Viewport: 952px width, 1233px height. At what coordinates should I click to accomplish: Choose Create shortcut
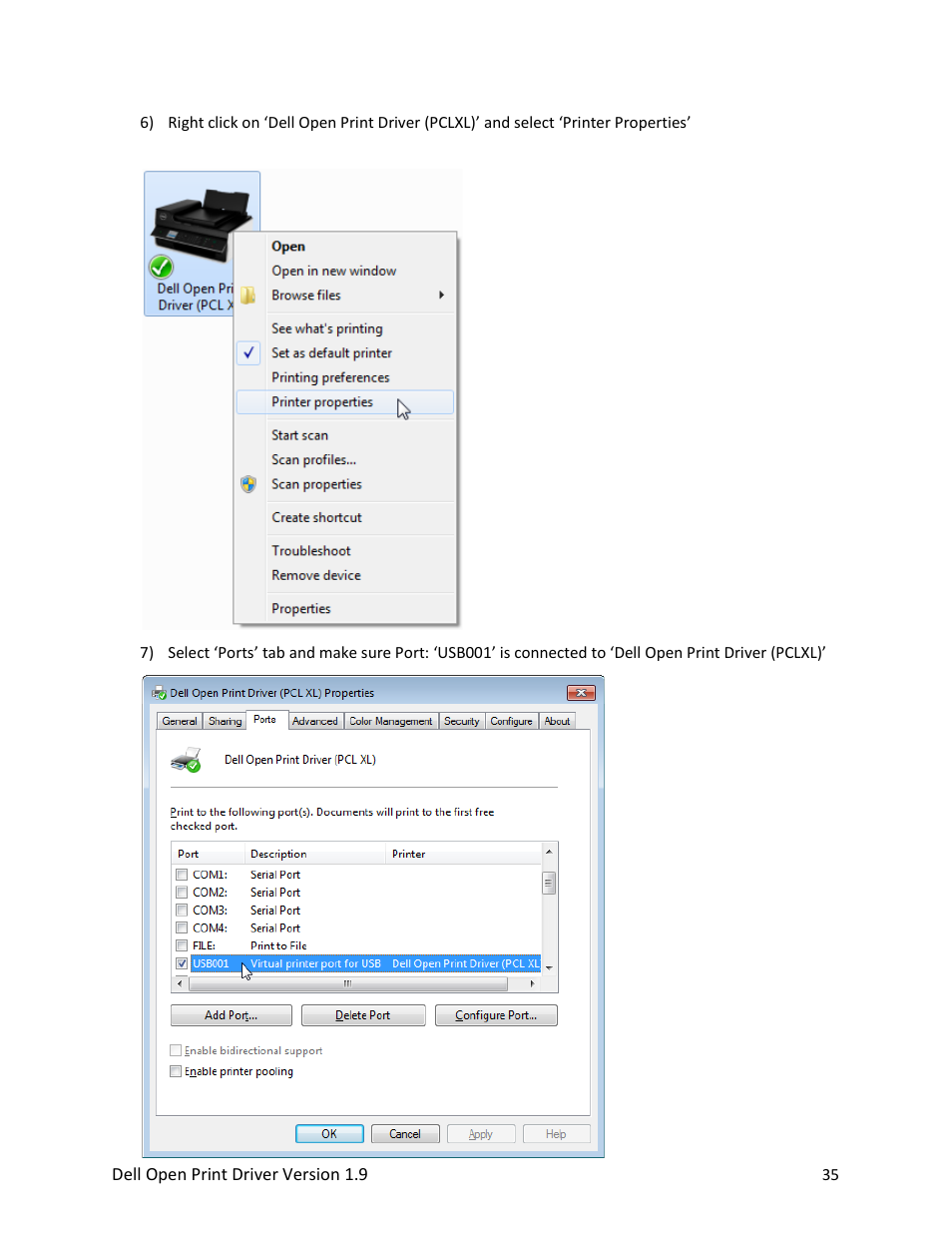pos(316,517)
